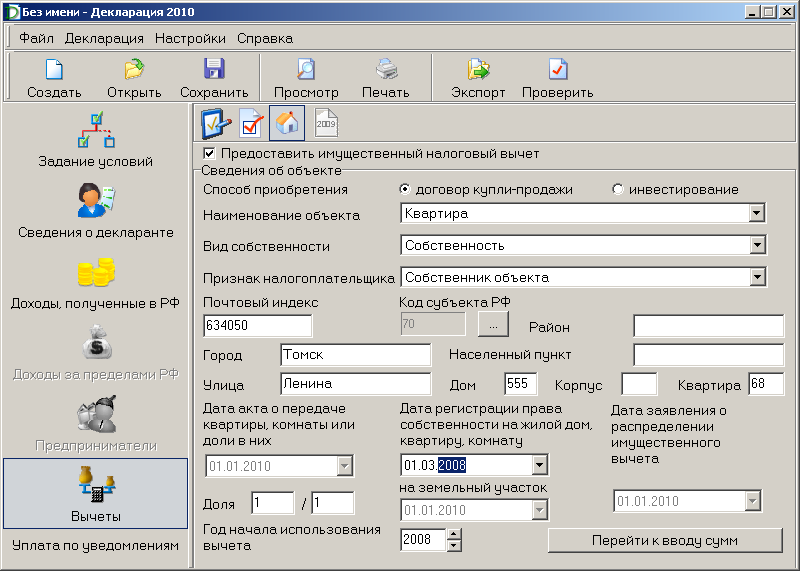Screen dimensions: 800x571
Task: Open the Справка menu
Action: click(x=265, y=38)
